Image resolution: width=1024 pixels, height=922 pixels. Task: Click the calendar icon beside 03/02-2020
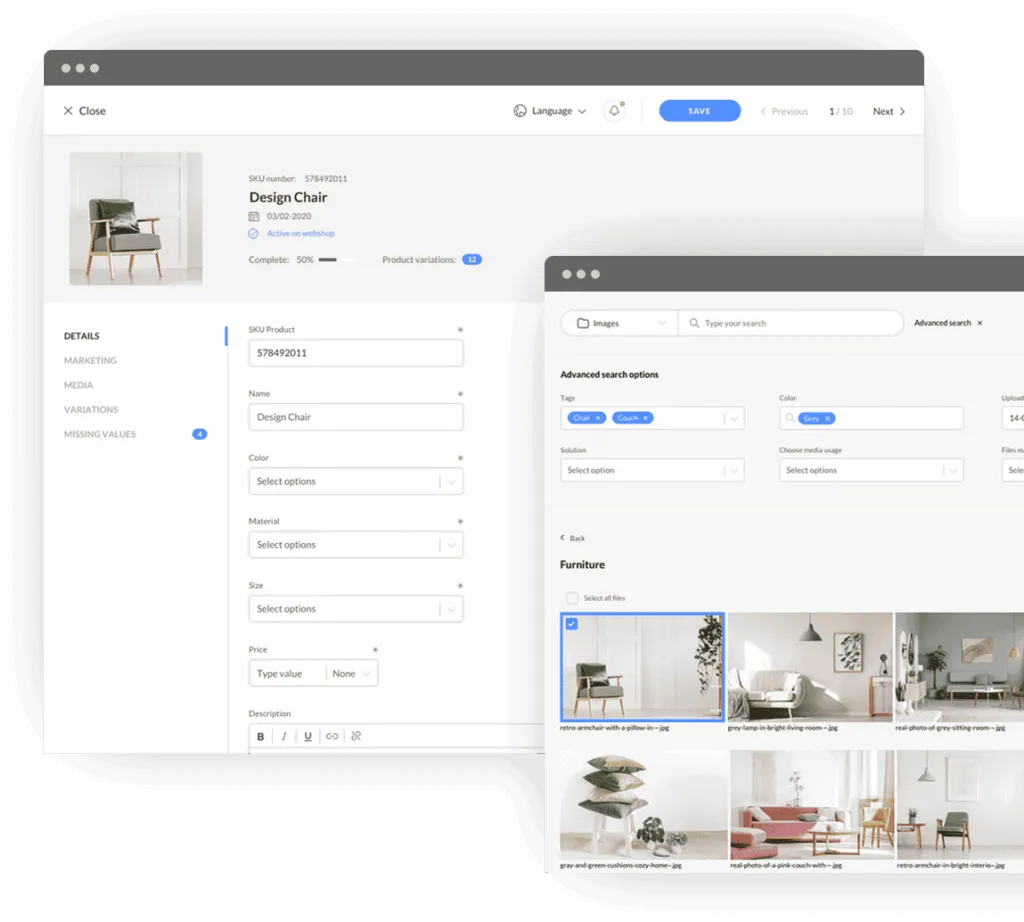(x=253, y=216)
